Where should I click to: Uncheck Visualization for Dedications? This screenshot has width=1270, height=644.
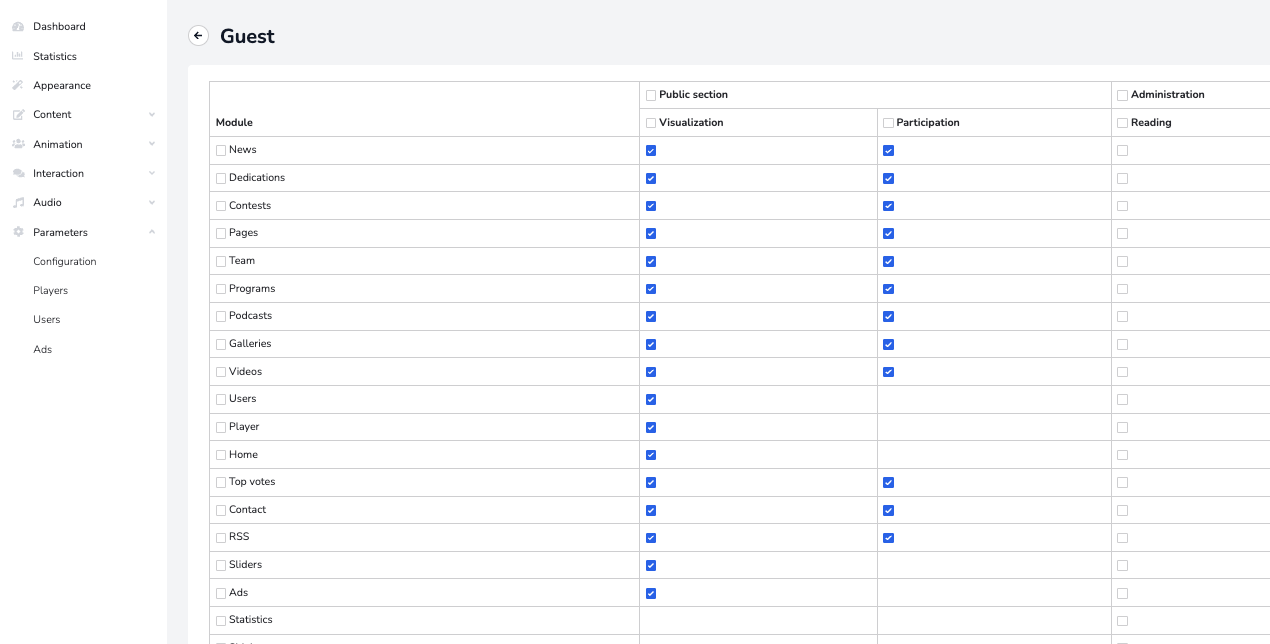pos(651,178)
